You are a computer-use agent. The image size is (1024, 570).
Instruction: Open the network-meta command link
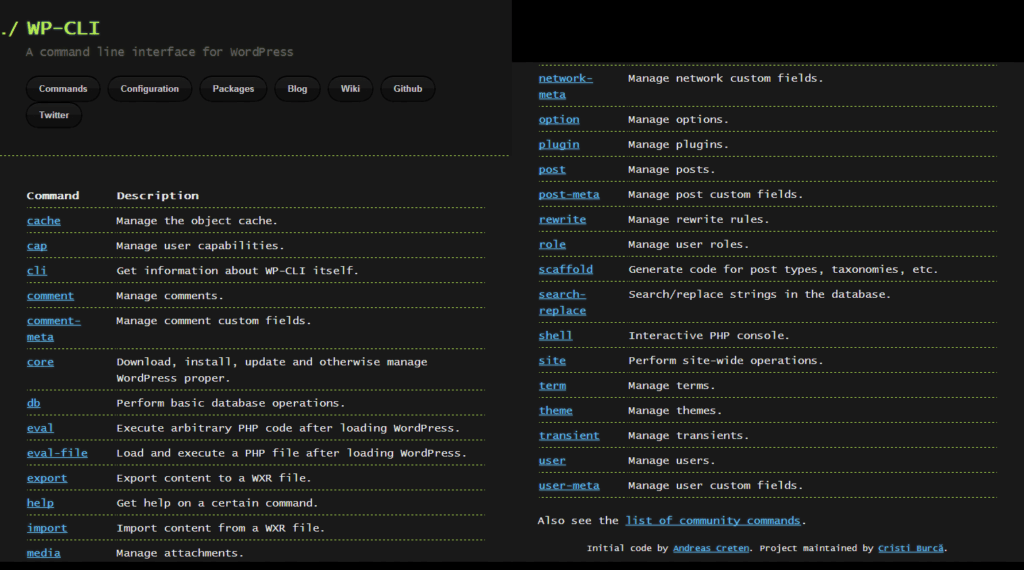click(566, 86)
